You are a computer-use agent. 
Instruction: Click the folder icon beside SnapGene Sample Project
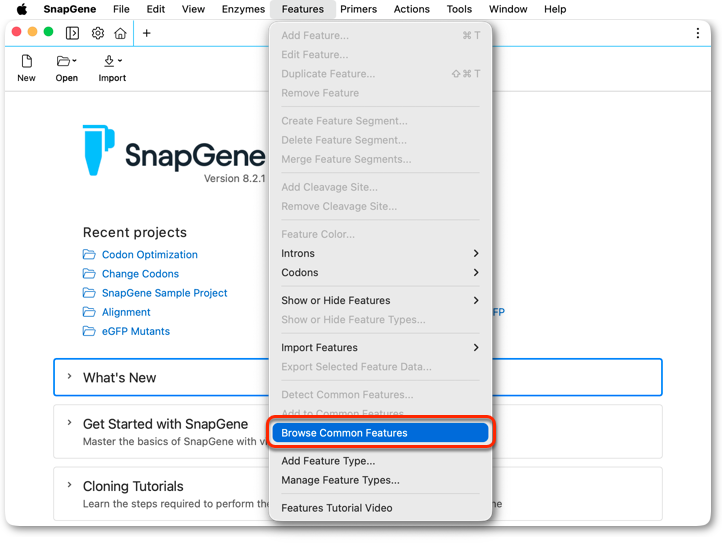(x=89, y=293)
